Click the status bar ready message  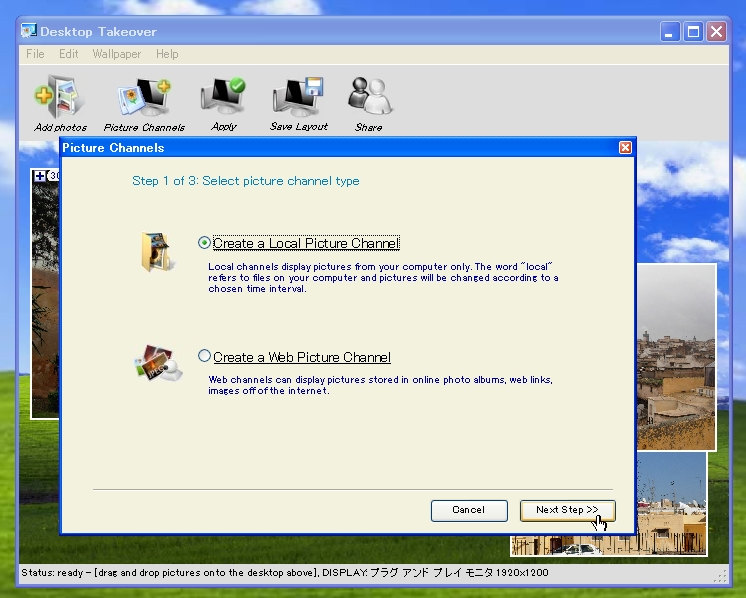pyautogui.click(x=285, y=572)
